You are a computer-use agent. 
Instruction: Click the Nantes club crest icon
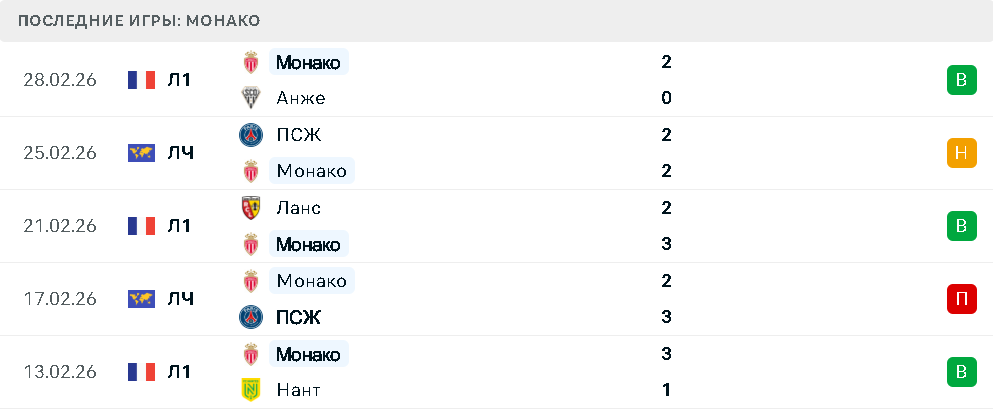(251, 390)
